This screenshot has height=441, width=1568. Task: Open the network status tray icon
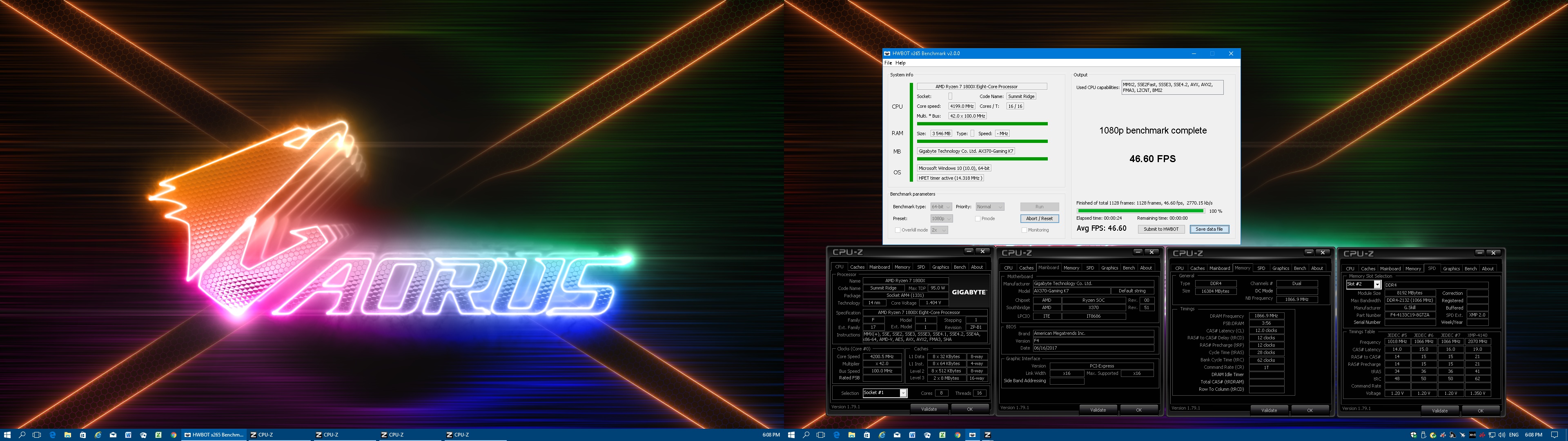1492,435
